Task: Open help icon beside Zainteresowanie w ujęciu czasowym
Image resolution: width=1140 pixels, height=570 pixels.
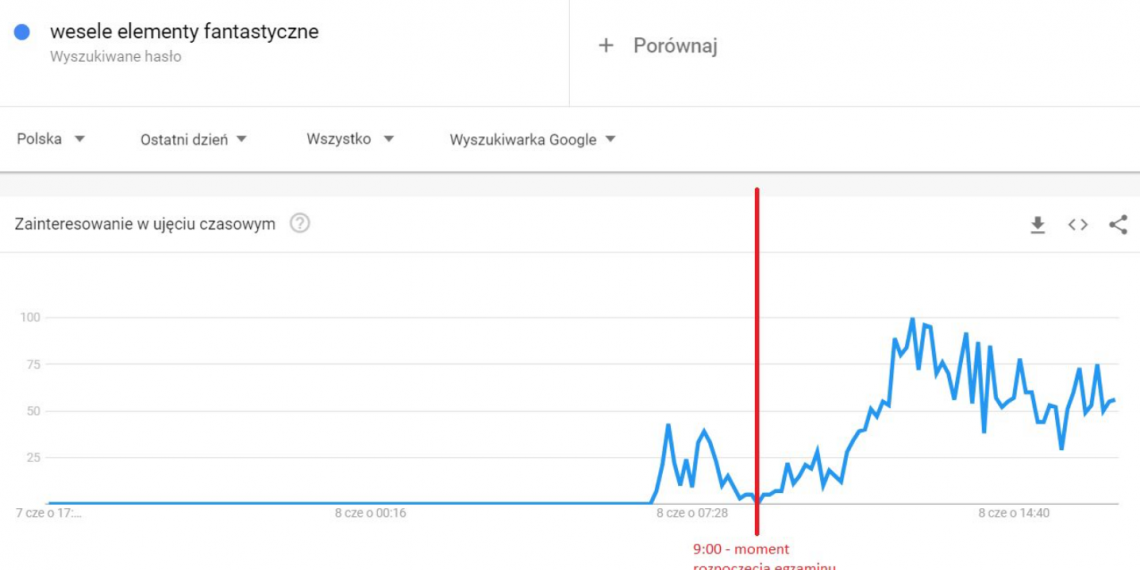Action: [299, 223]
